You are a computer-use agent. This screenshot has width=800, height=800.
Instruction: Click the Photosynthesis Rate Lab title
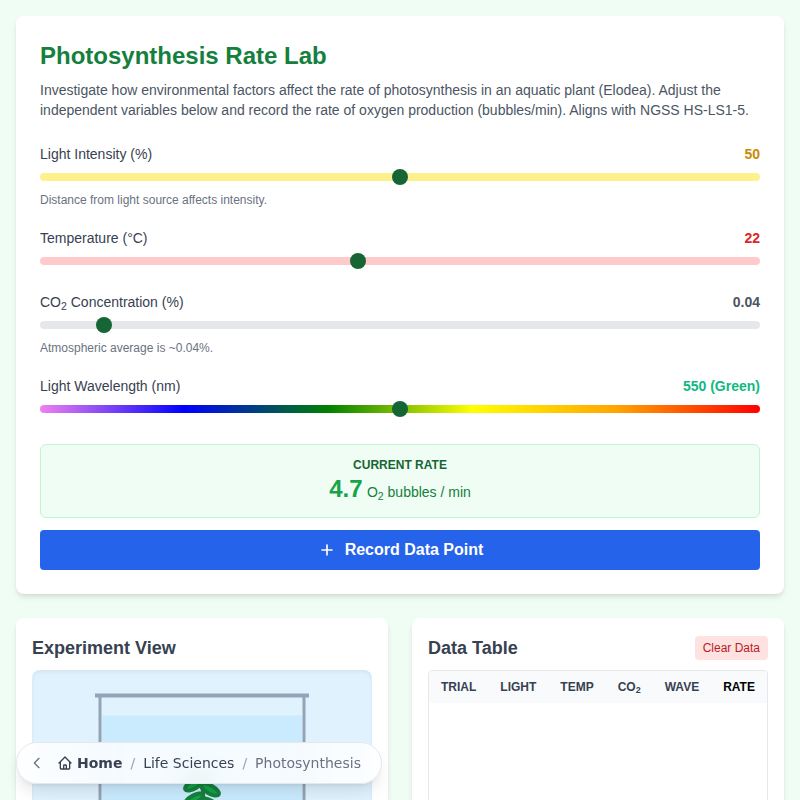[x=183, y=56]
